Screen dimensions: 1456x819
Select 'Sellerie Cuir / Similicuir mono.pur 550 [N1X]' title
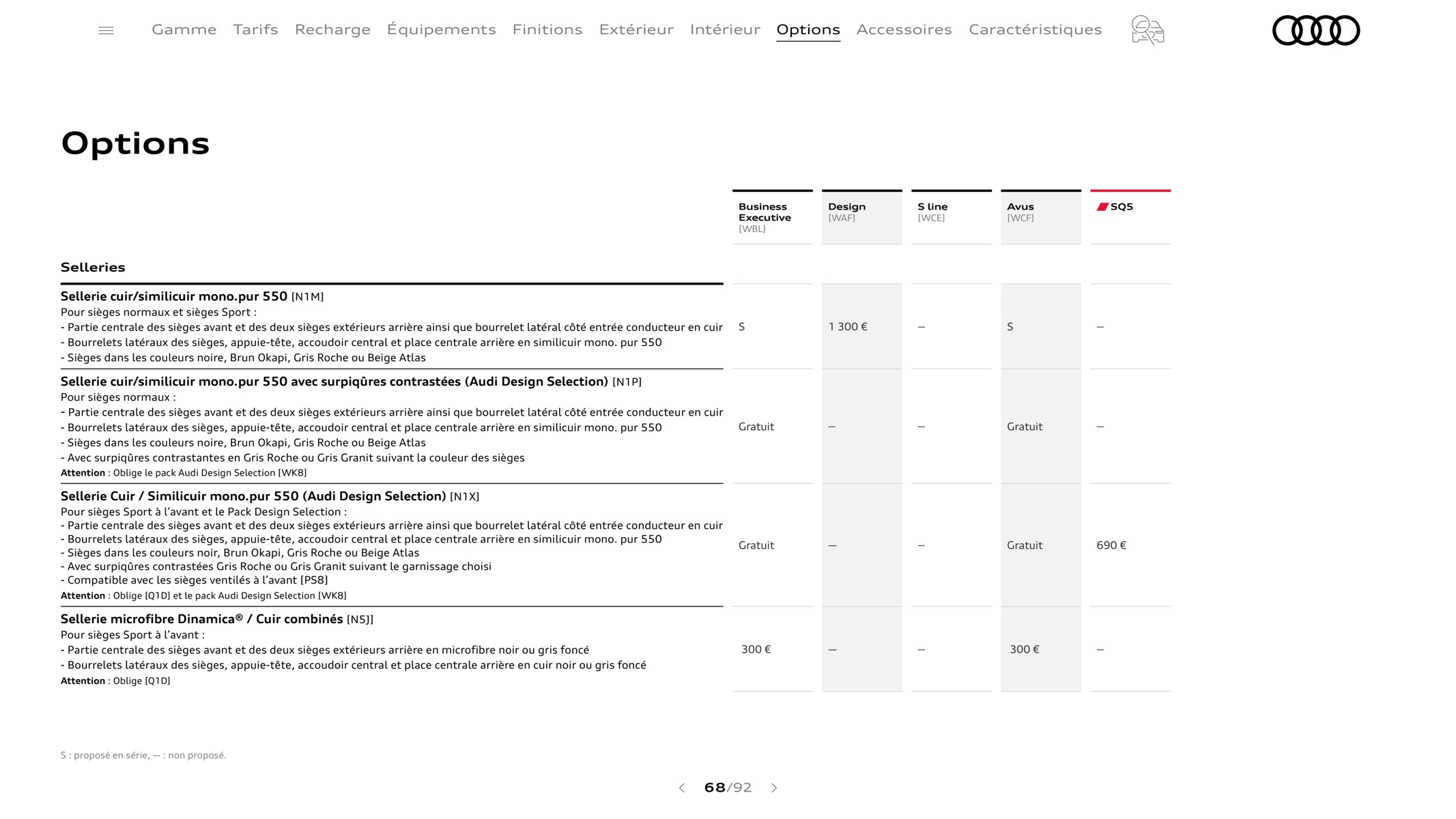click(x=270, y=496)
